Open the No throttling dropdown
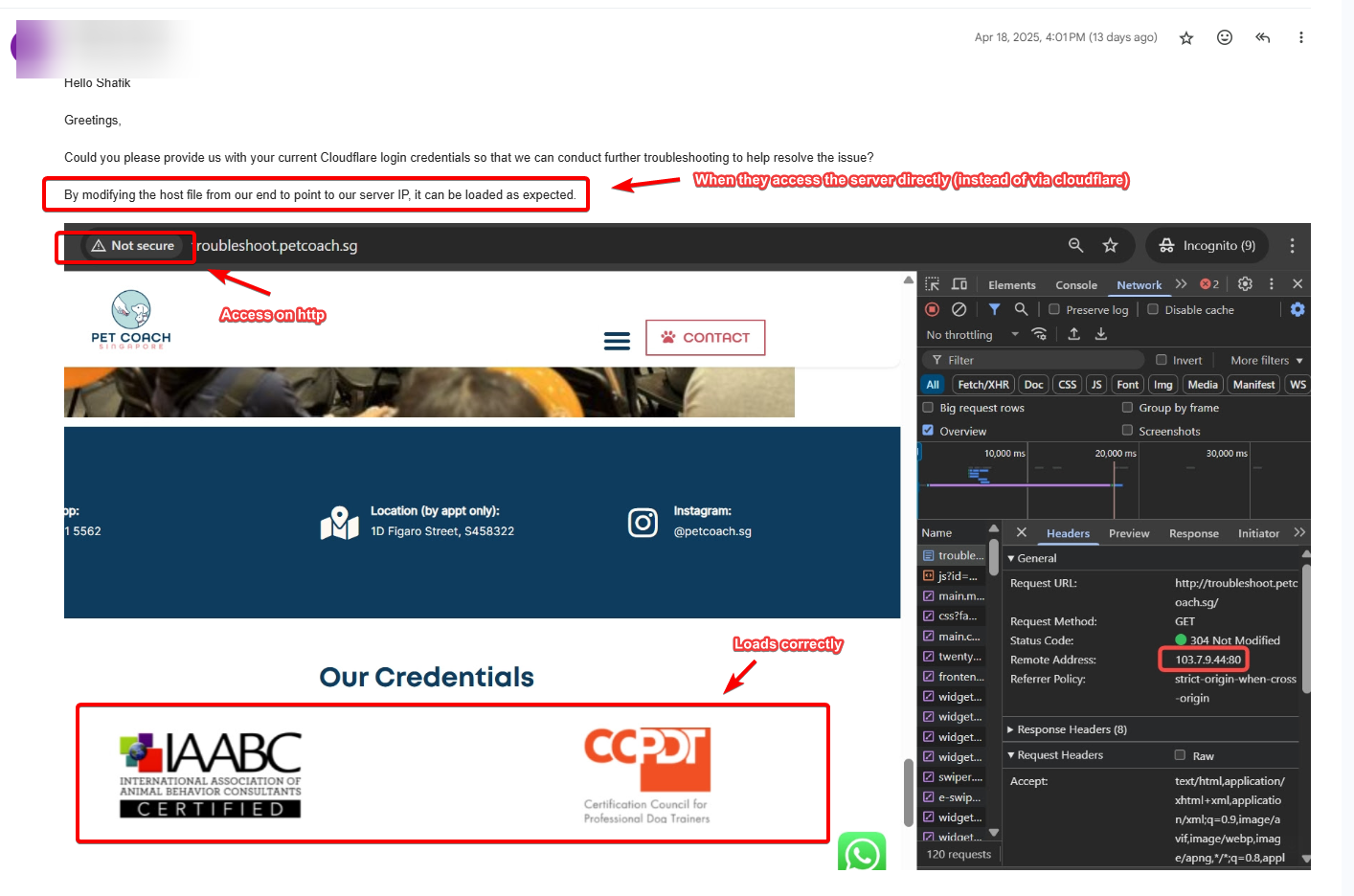 972,335
